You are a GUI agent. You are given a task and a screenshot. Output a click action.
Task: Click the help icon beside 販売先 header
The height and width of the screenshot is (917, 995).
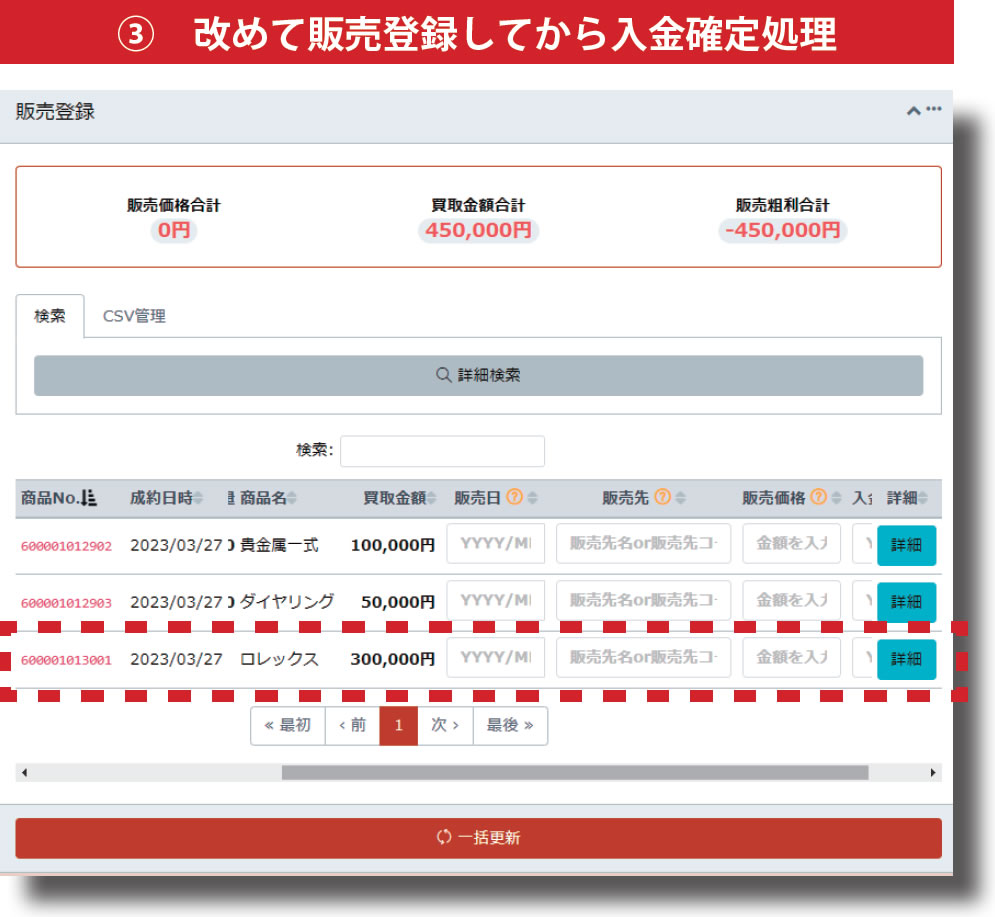coord(663,498)
